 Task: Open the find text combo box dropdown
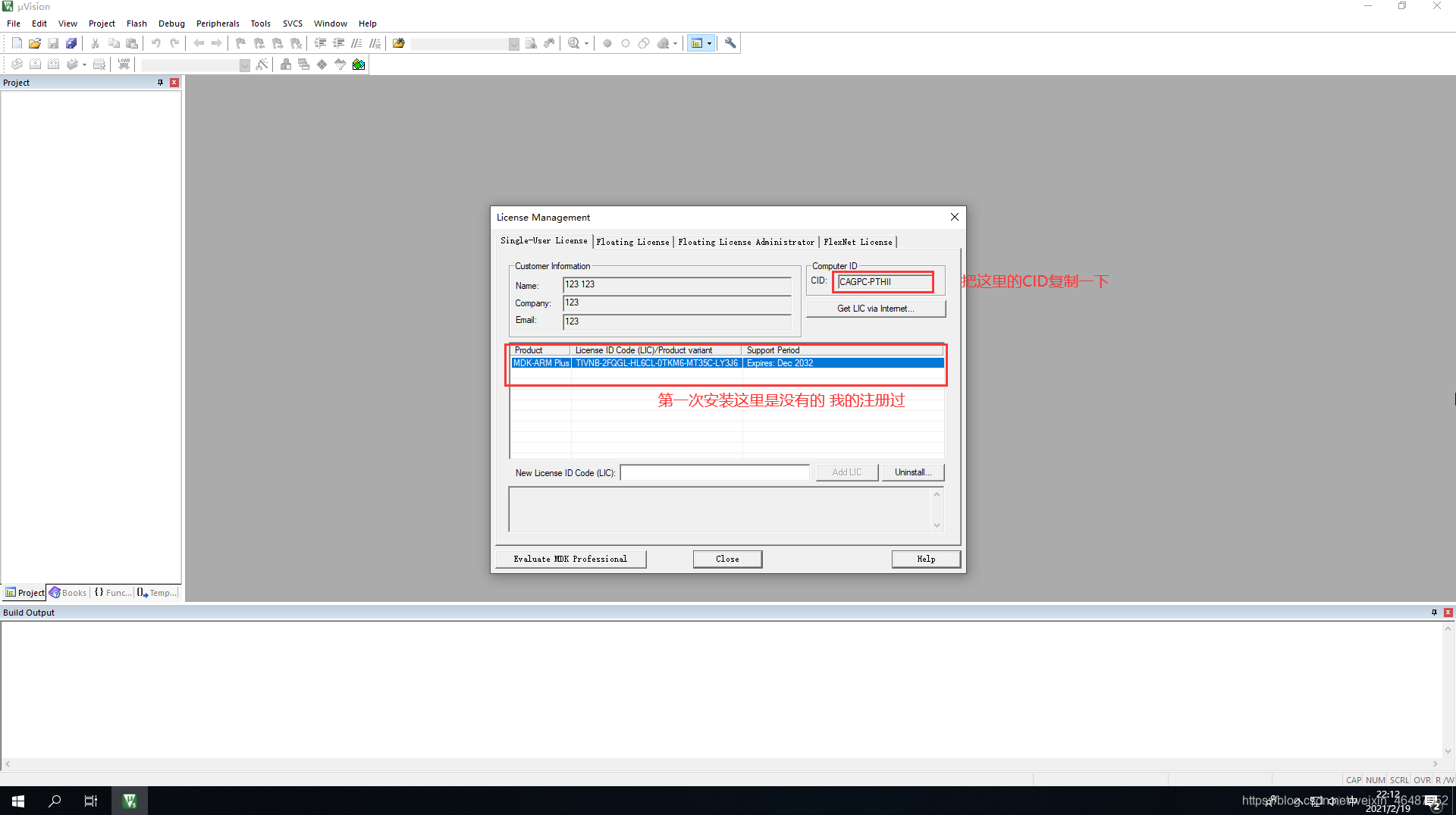coord(514,44)
